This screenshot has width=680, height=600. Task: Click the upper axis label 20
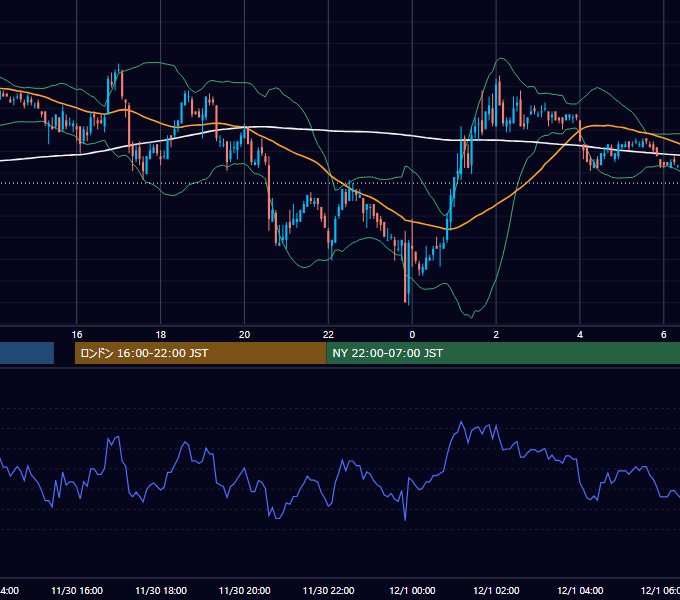(245, 335)
